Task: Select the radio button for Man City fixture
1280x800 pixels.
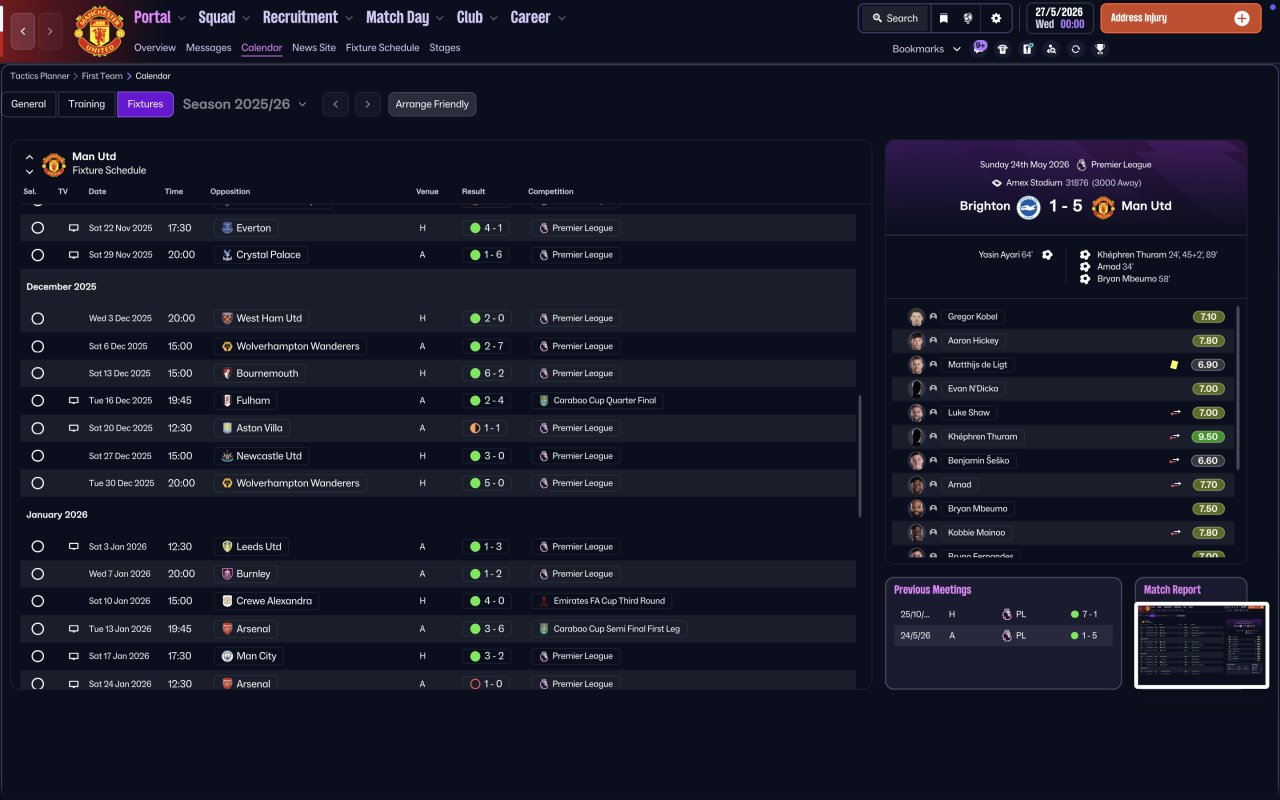Action: coord(38,656)
